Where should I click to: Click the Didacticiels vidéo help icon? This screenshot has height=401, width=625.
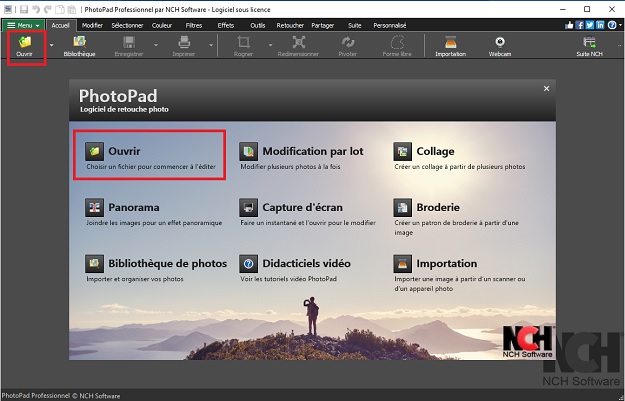click(x=248, y=263)
